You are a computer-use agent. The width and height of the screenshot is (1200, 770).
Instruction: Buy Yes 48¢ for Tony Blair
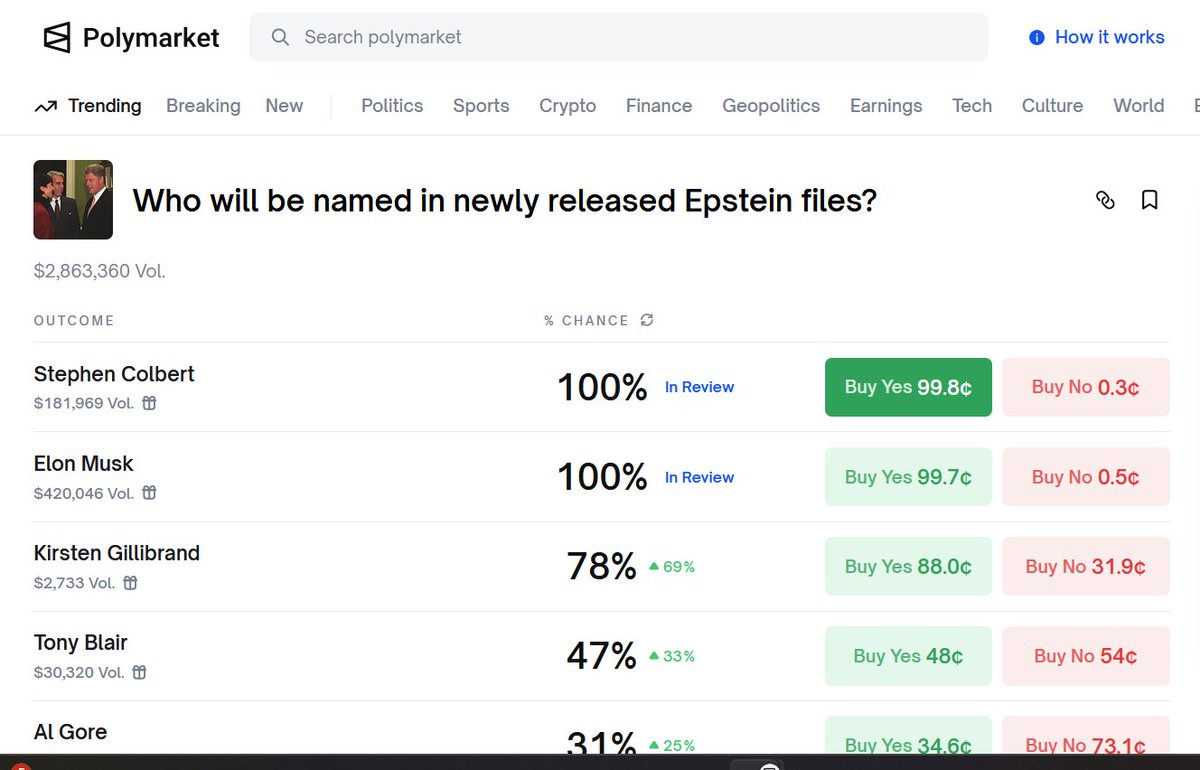(x=908, y=656)
